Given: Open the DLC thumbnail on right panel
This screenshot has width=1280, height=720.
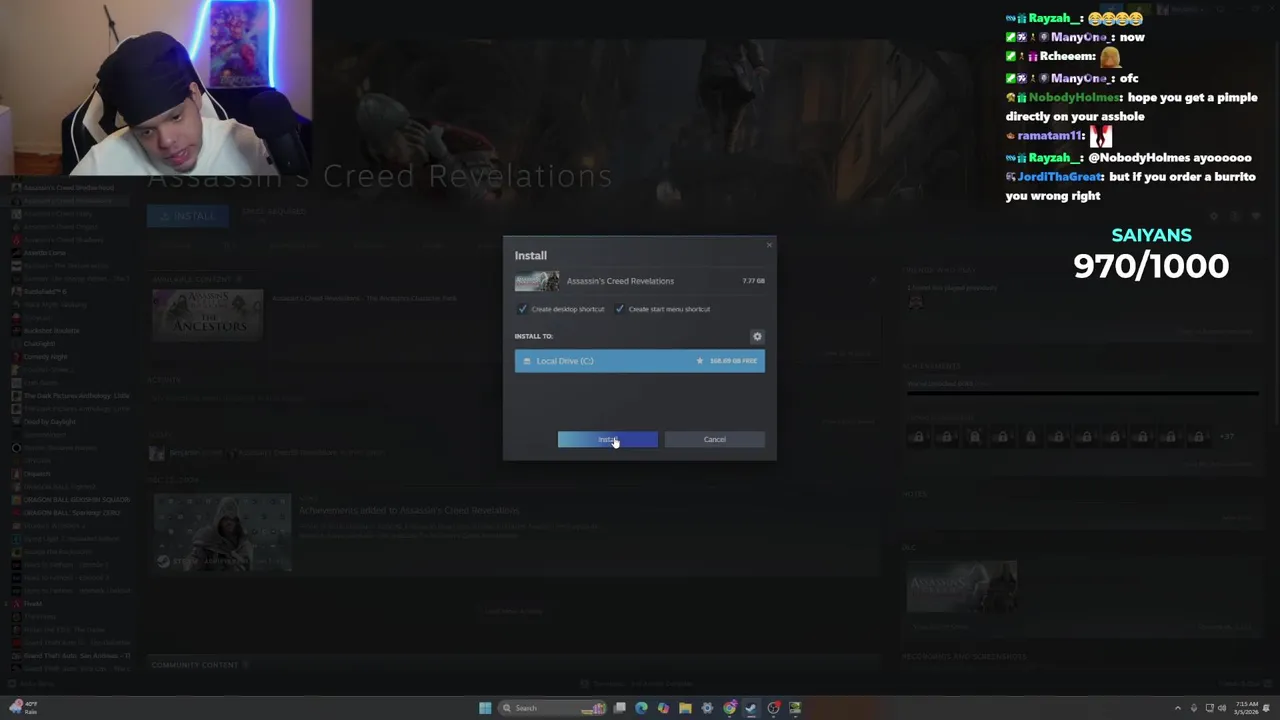Looking at the screenshot, I should click(x=961, y=586).
